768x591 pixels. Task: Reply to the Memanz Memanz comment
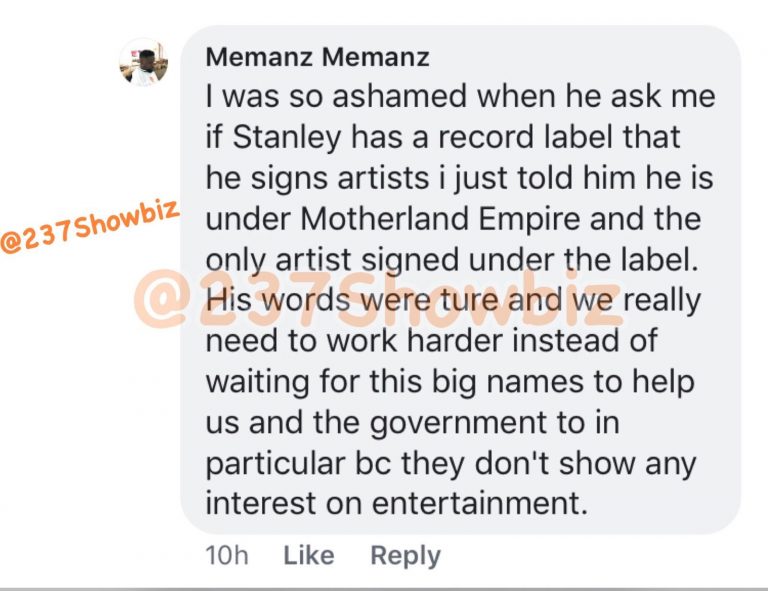pyautogui.click(x=405, y=555)
